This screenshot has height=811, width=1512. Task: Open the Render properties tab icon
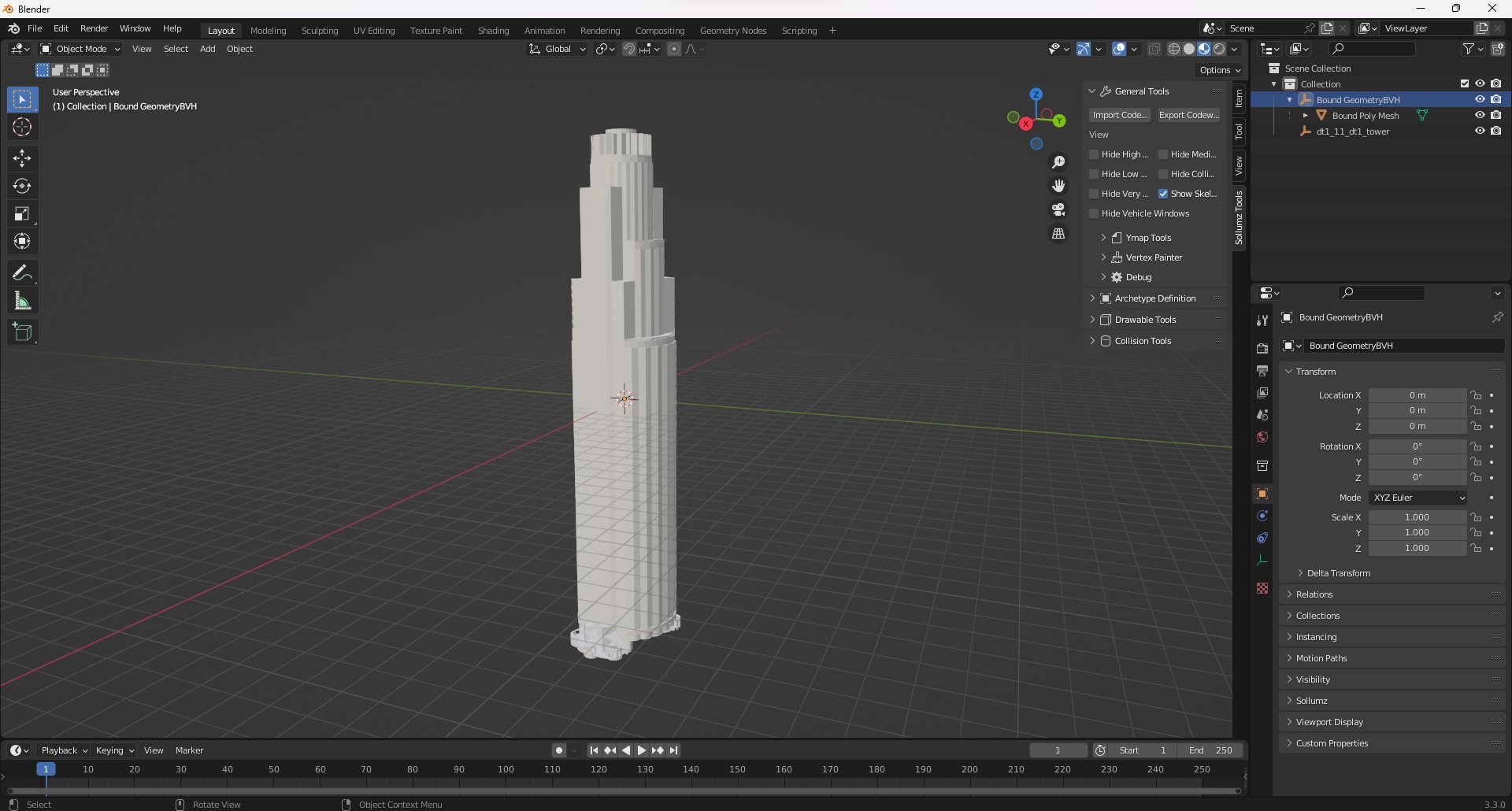[x=1262, y=349]
